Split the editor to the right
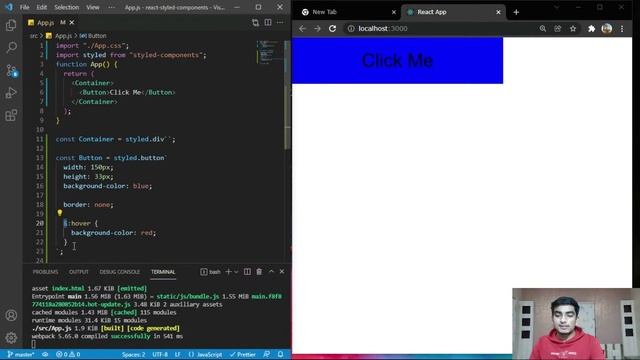Viewport: 640px width, 360px height. coord(268,22)
